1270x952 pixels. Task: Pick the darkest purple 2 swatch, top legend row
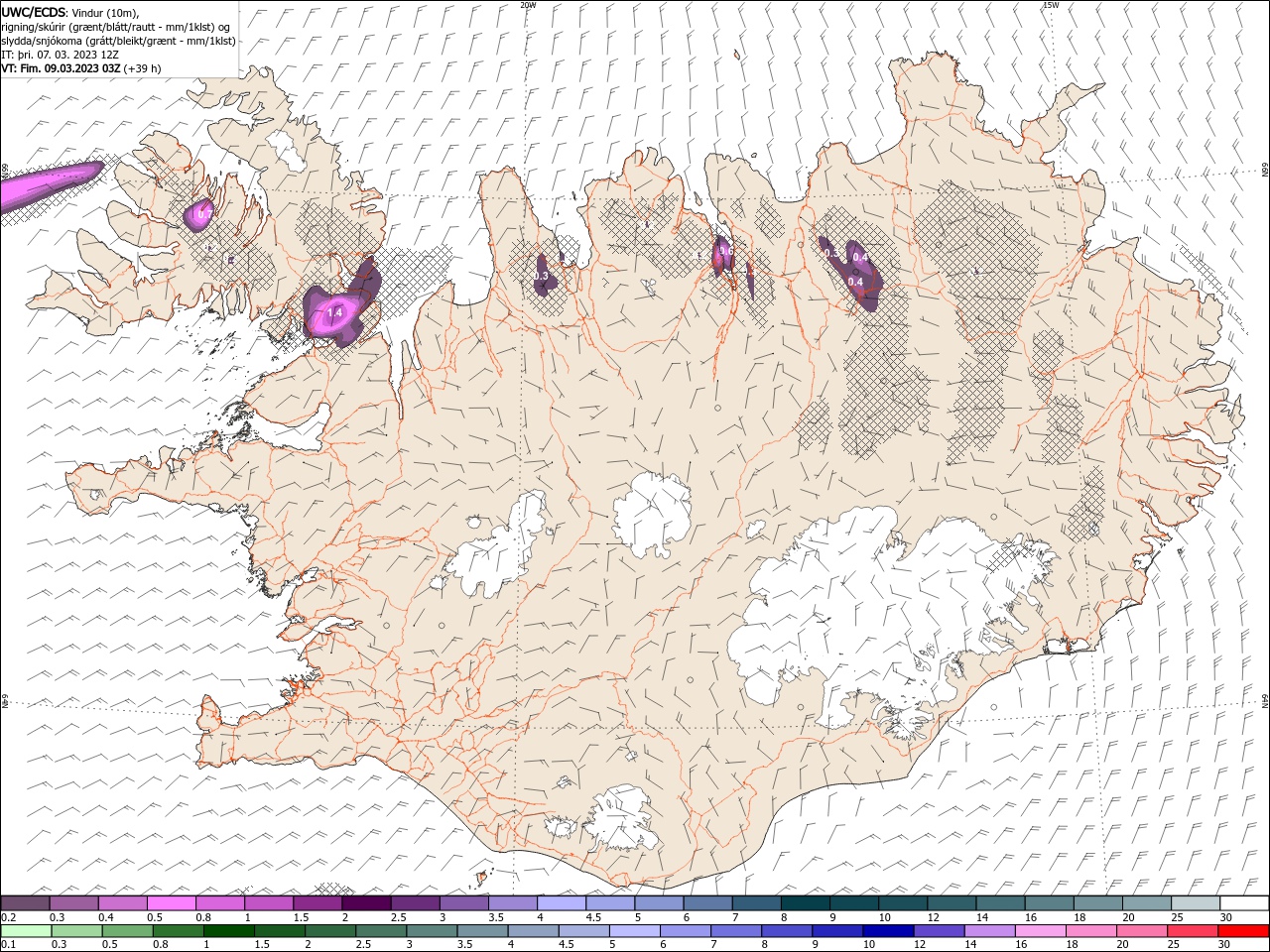click(x=366, y=903)
